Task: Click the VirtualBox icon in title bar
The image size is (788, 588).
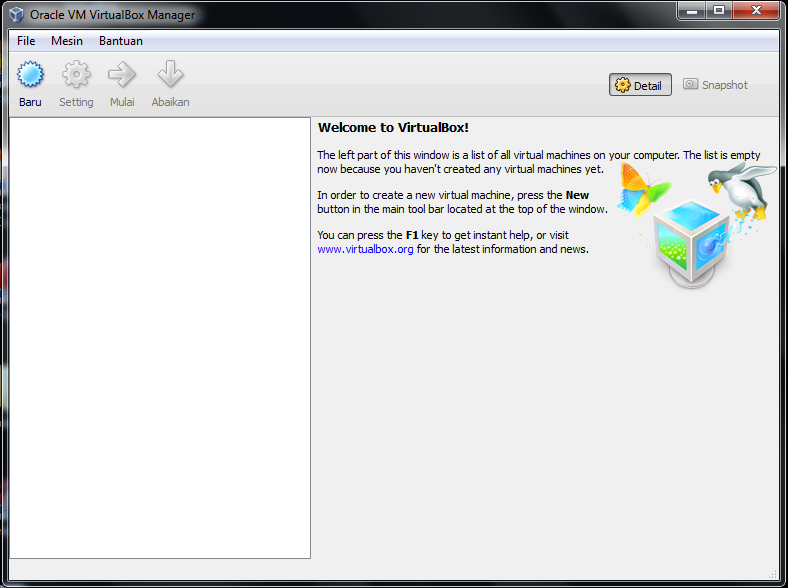Action: pos(16,15)
